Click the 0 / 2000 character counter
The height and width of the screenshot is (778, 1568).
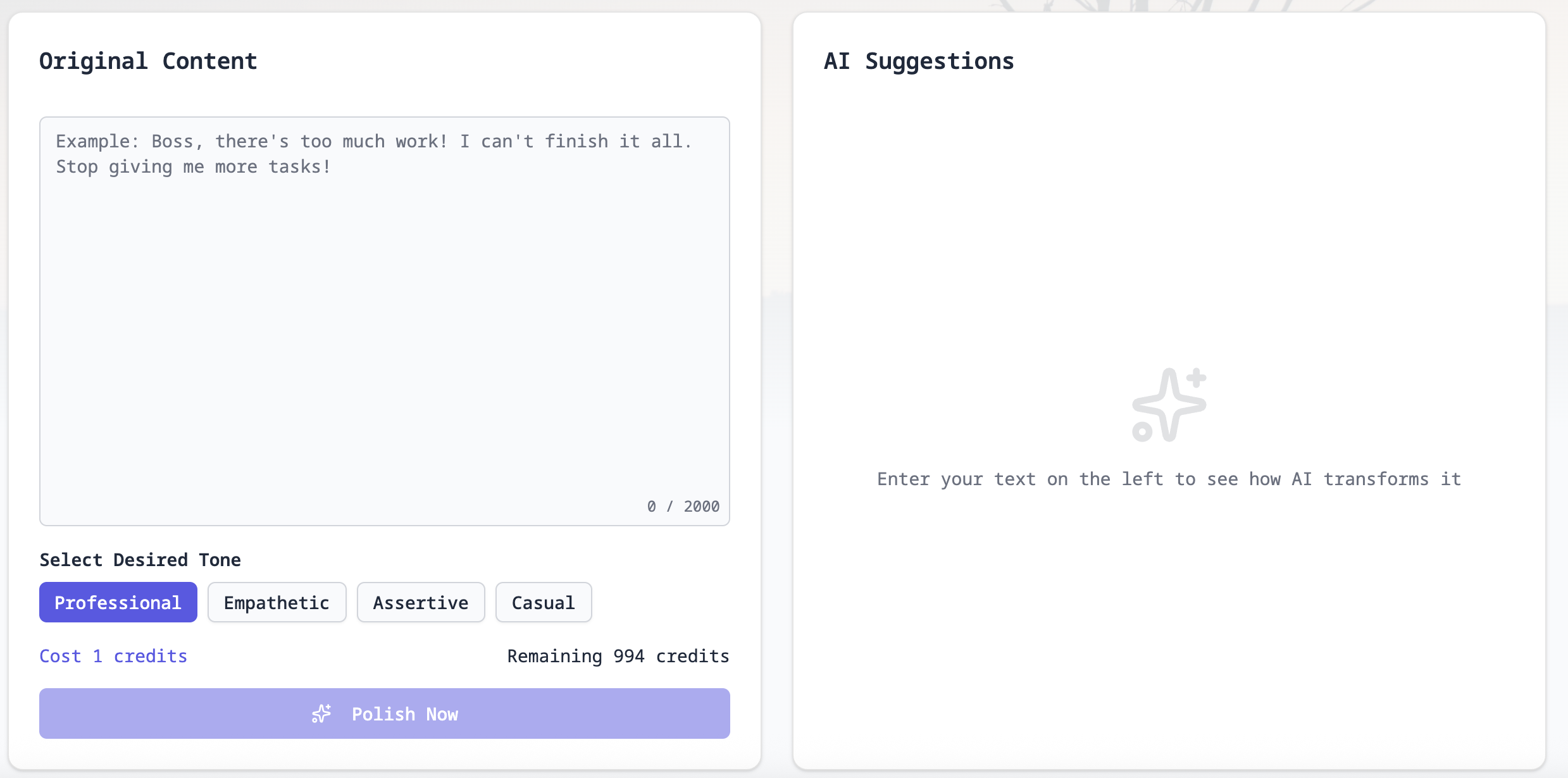click(683, 506)
